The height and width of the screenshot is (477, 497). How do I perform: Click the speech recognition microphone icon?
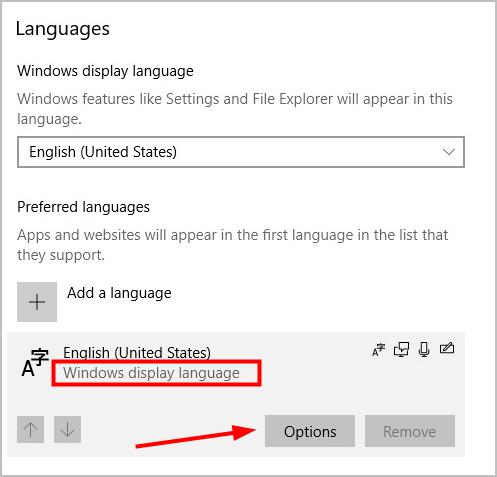coord(424,350)
